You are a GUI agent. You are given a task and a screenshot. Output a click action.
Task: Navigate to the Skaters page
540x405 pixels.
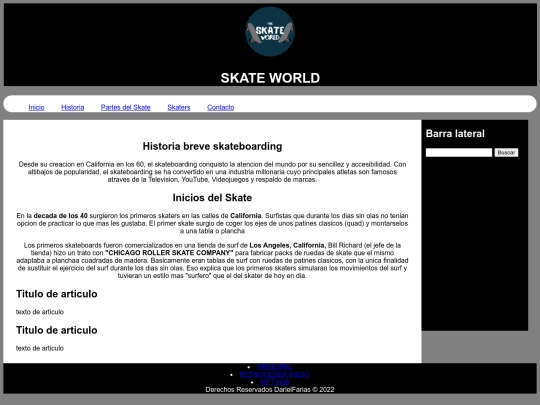[x=179, y=107]
